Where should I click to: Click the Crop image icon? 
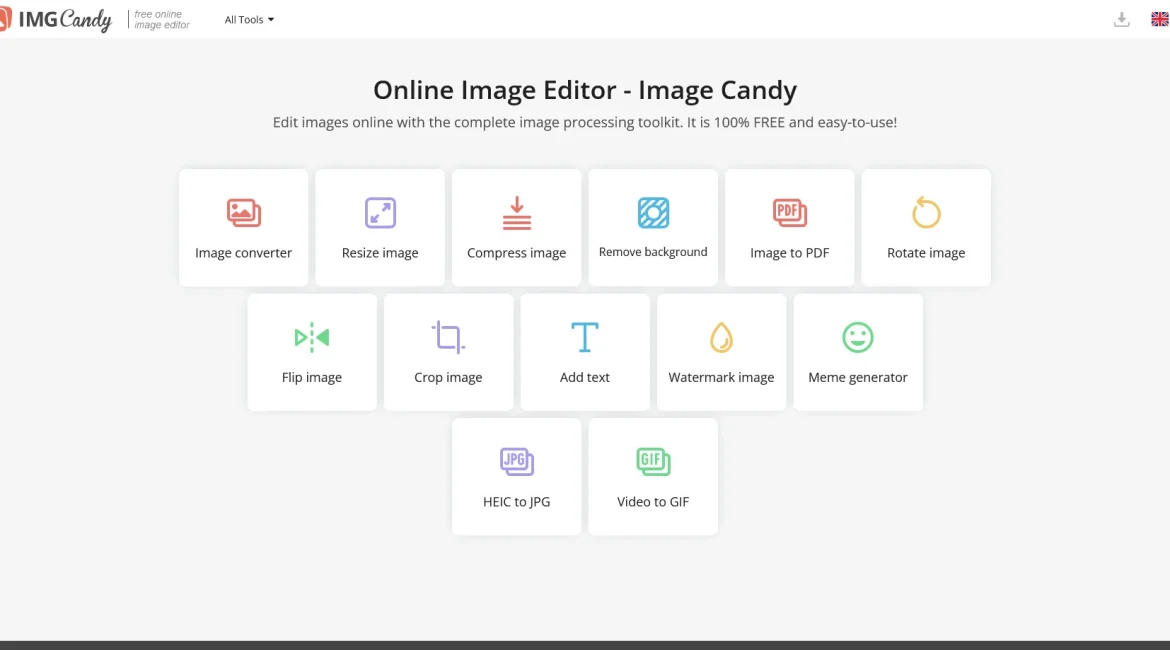(448, 337)
